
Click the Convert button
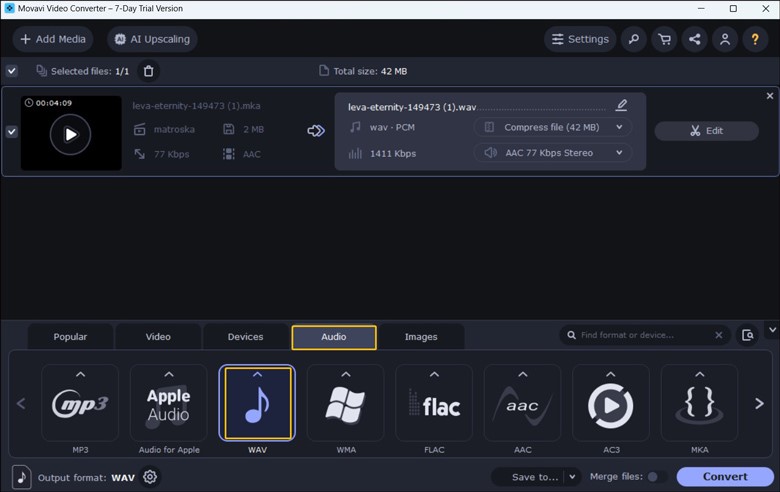(725, 477)
